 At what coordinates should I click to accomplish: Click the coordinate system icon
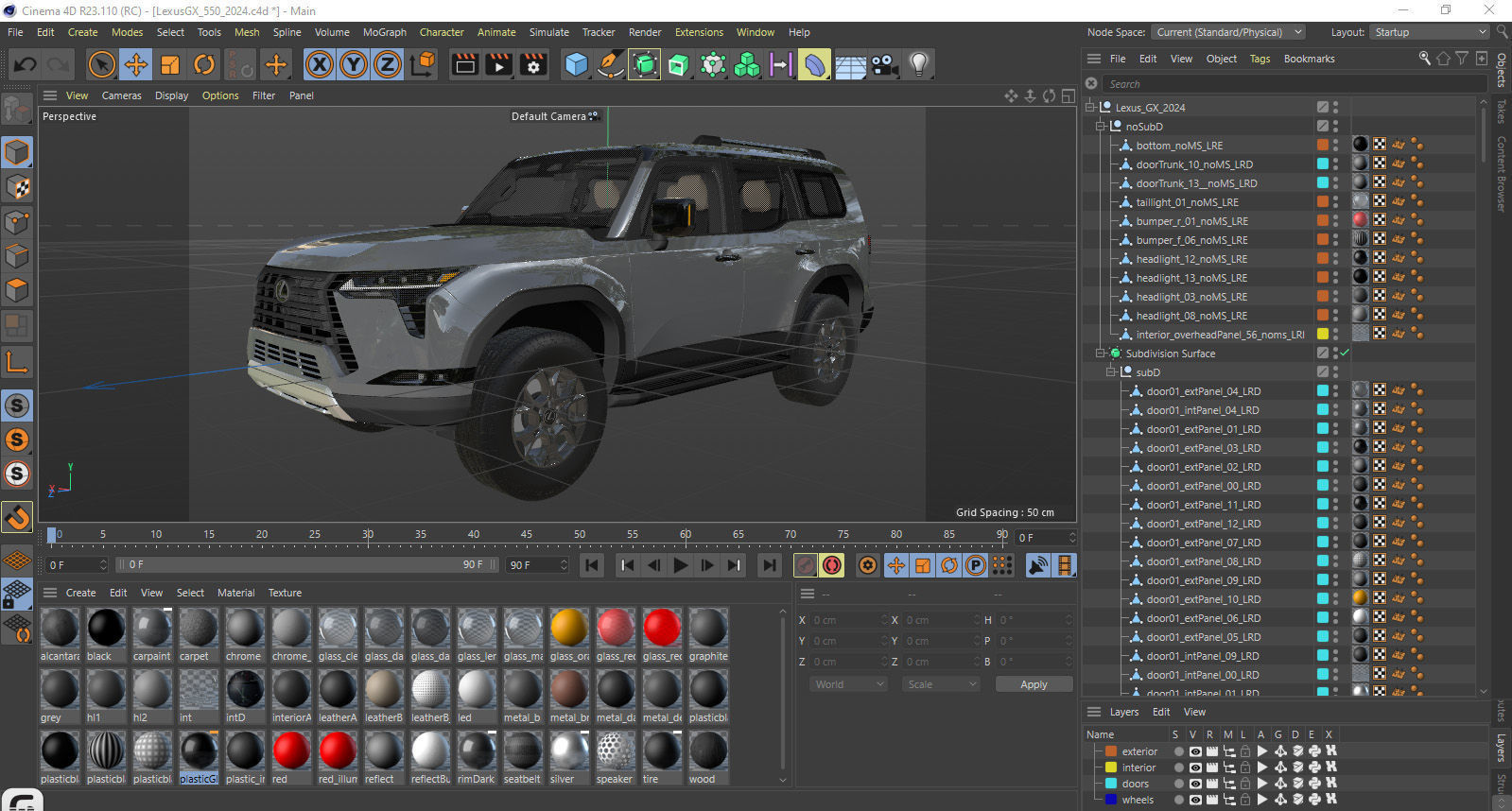(424, 64)
